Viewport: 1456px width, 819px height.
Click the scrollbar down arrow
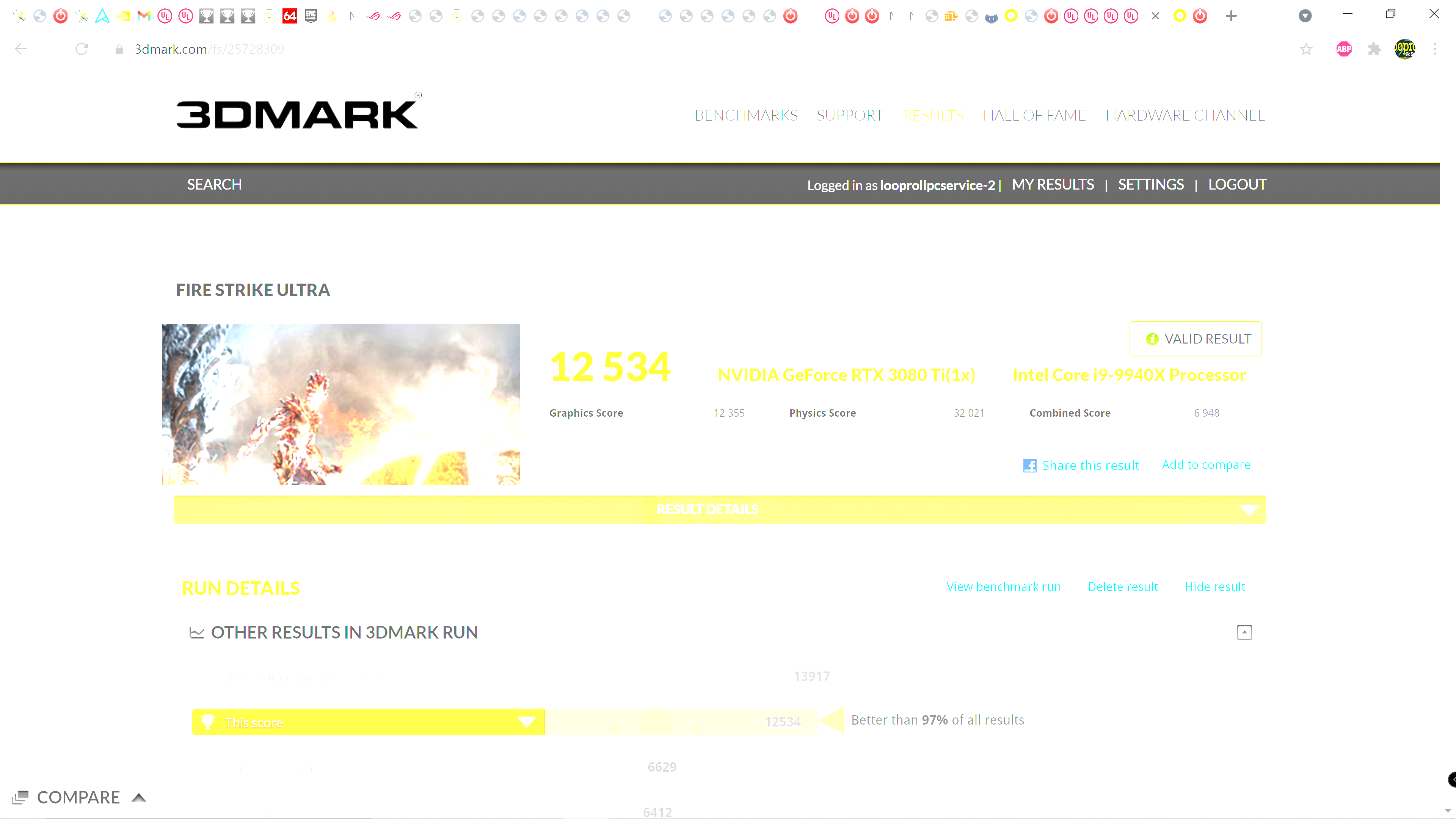pyautogui.click(x=1448, y=811)
